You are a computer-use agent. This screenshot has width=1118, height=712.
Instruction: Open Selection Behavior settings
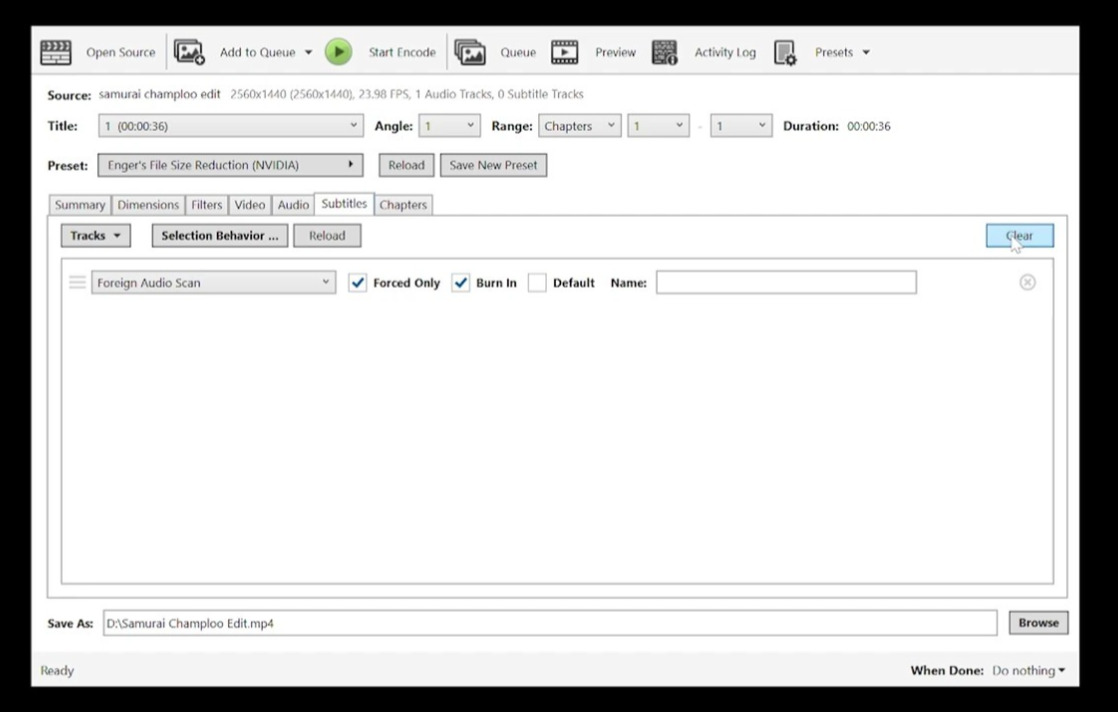pos(220,236)
